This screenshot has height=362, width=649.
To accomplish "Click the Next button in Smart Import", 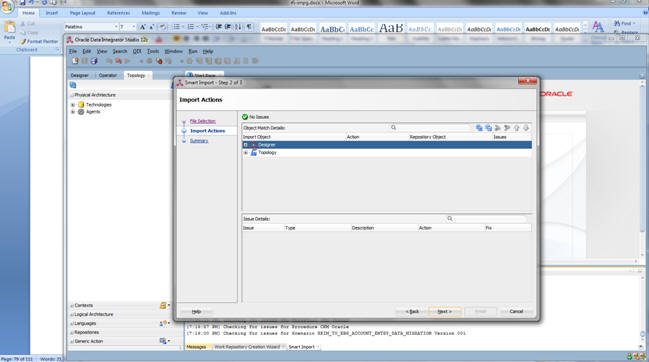I will 445,311.
